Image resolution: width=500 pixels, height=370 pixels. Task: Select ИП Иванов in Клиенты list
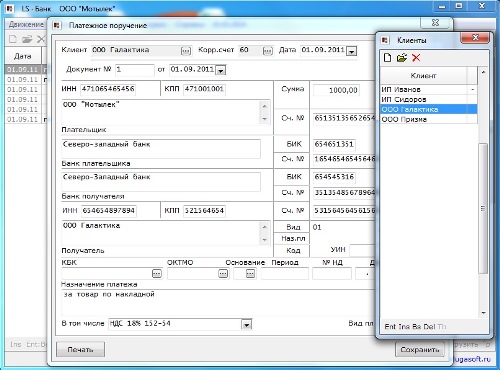click(429, 89)
